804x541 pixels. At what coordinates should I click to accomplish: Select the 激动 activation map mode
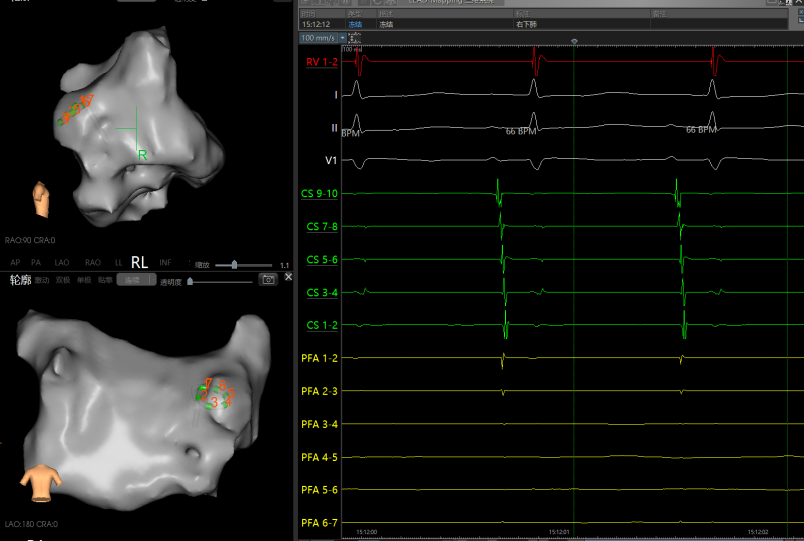pos(42,281)
